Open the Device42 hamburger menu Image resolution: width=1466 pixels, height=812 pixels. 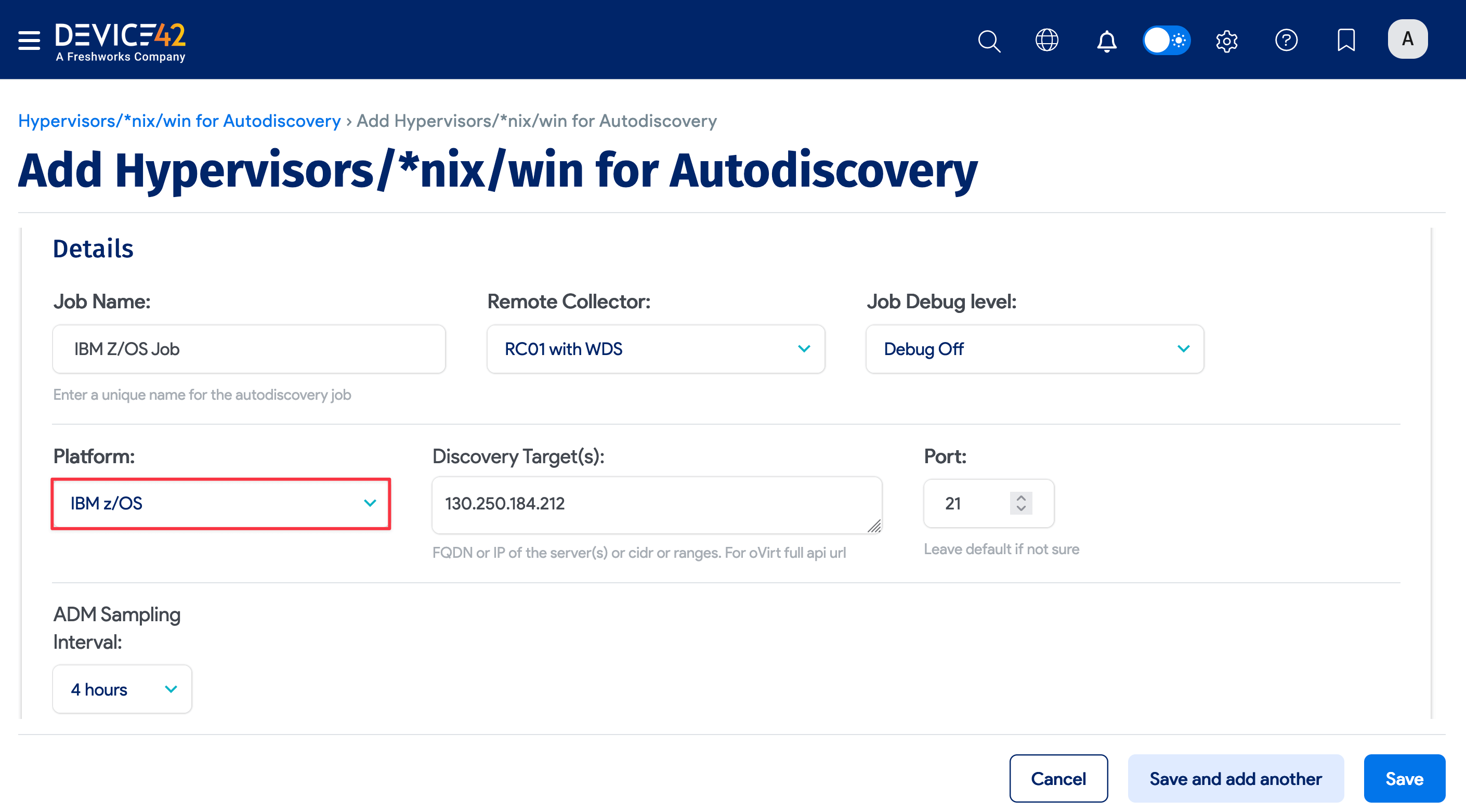coord(29,41)
